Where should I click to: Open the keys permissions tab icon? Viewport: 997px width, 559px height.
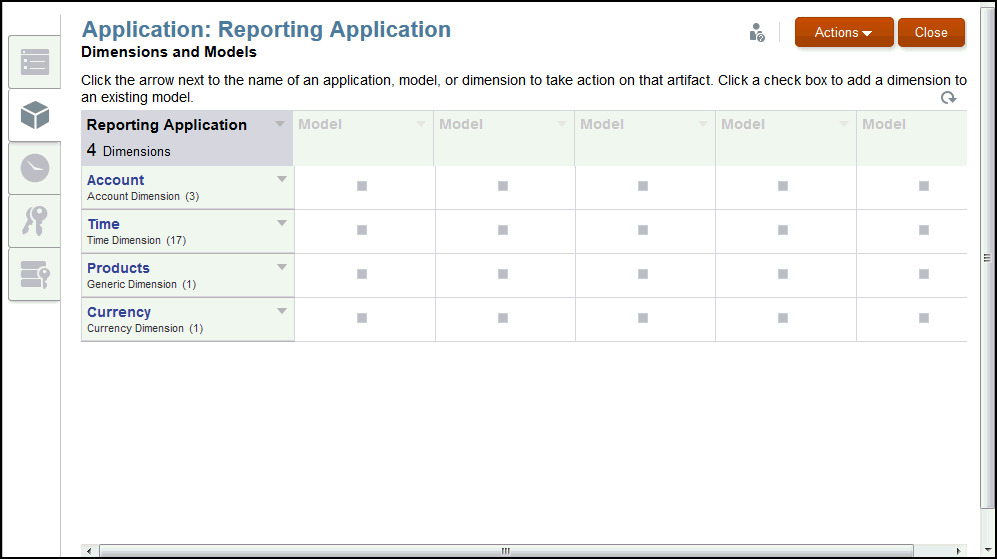35,221
